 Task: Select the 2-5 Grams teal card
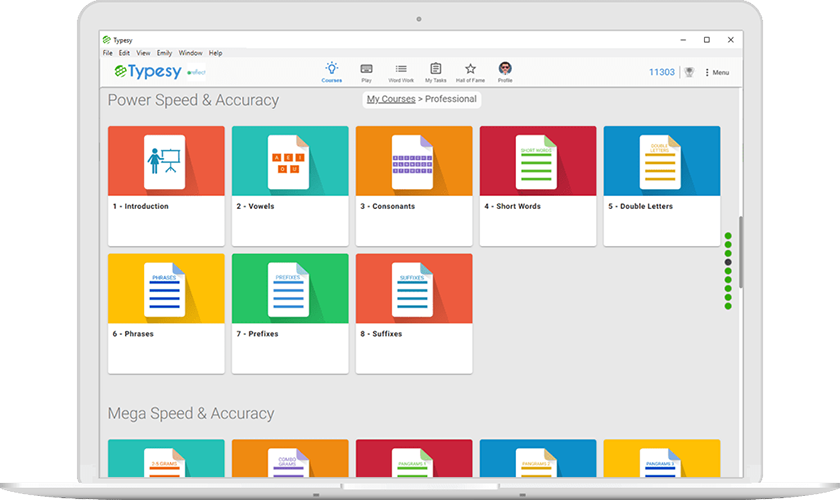[166, 458]
